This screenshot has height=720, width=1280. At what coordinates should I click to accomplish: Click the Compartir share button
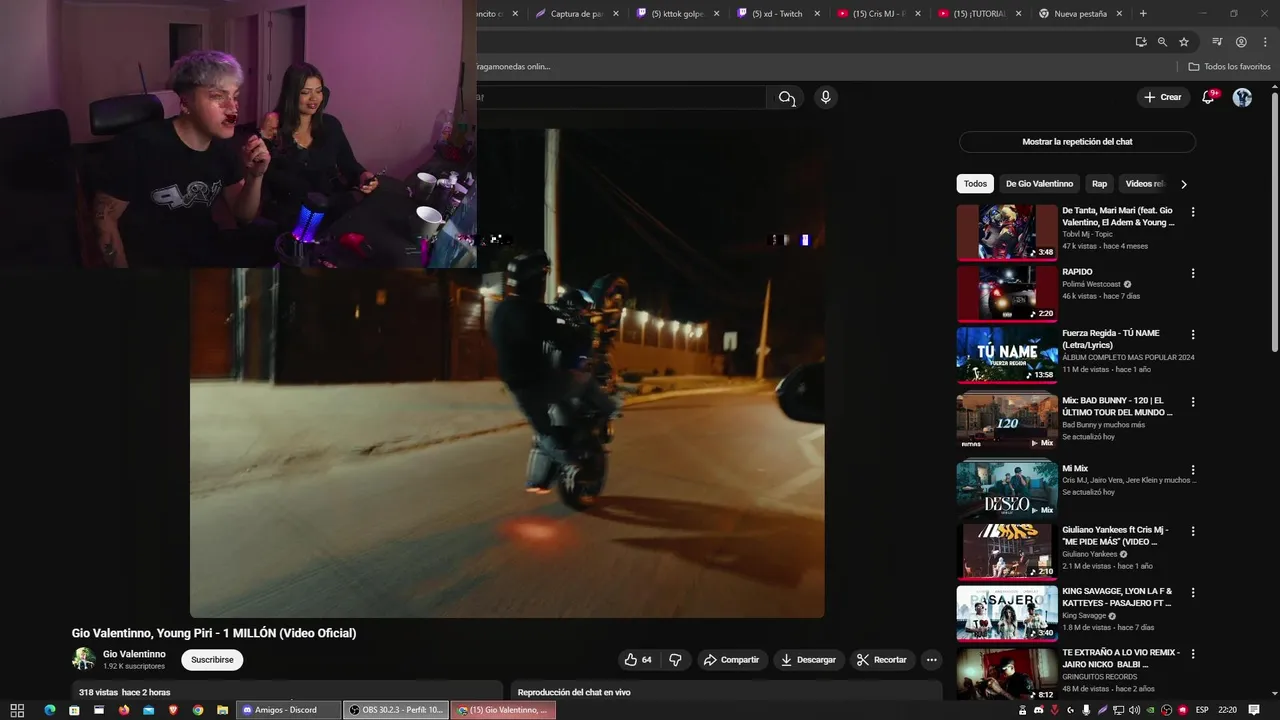click(731, 660)
